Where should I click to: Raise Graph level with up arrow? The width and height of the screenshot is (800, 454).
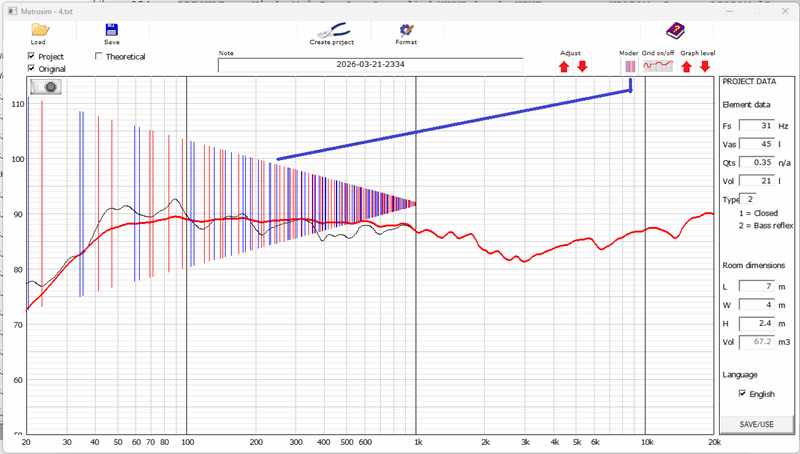tap(687, 67)
